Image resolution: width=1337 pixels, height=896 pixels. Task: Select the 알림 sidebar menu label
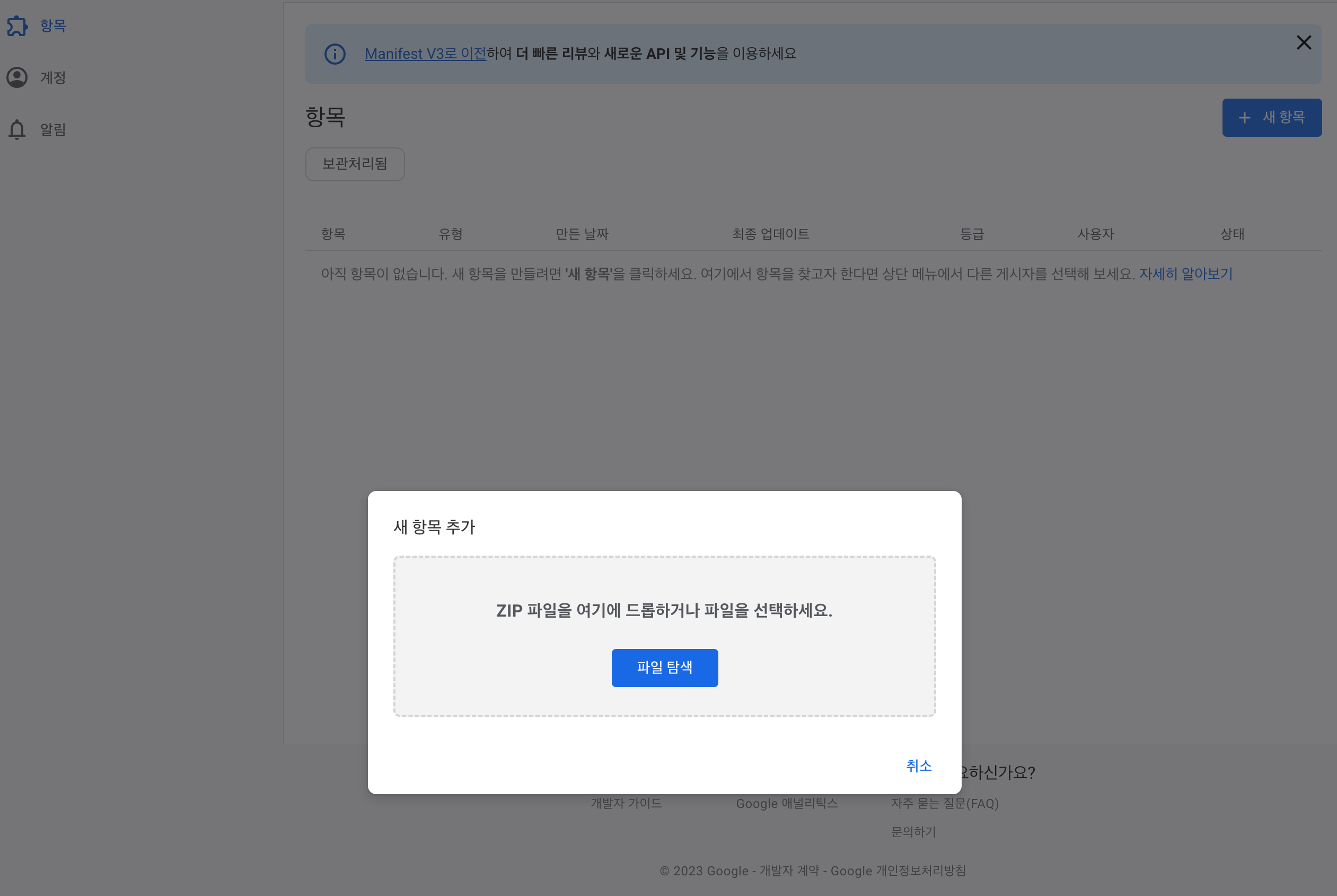(53, 130)
